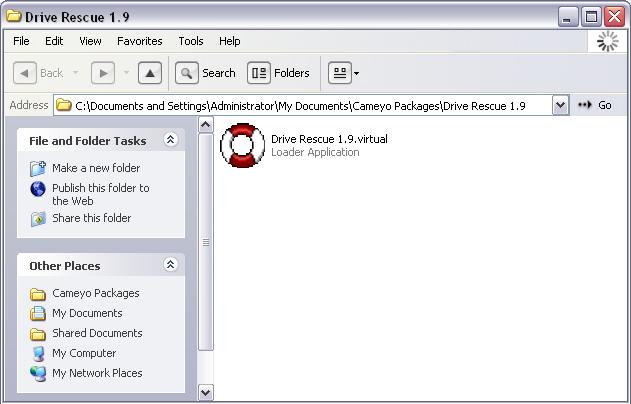Open the Drive Rescue 1.9.virtual lifebuoy icon
Viewport: 631px width, 404px height.
242,145
